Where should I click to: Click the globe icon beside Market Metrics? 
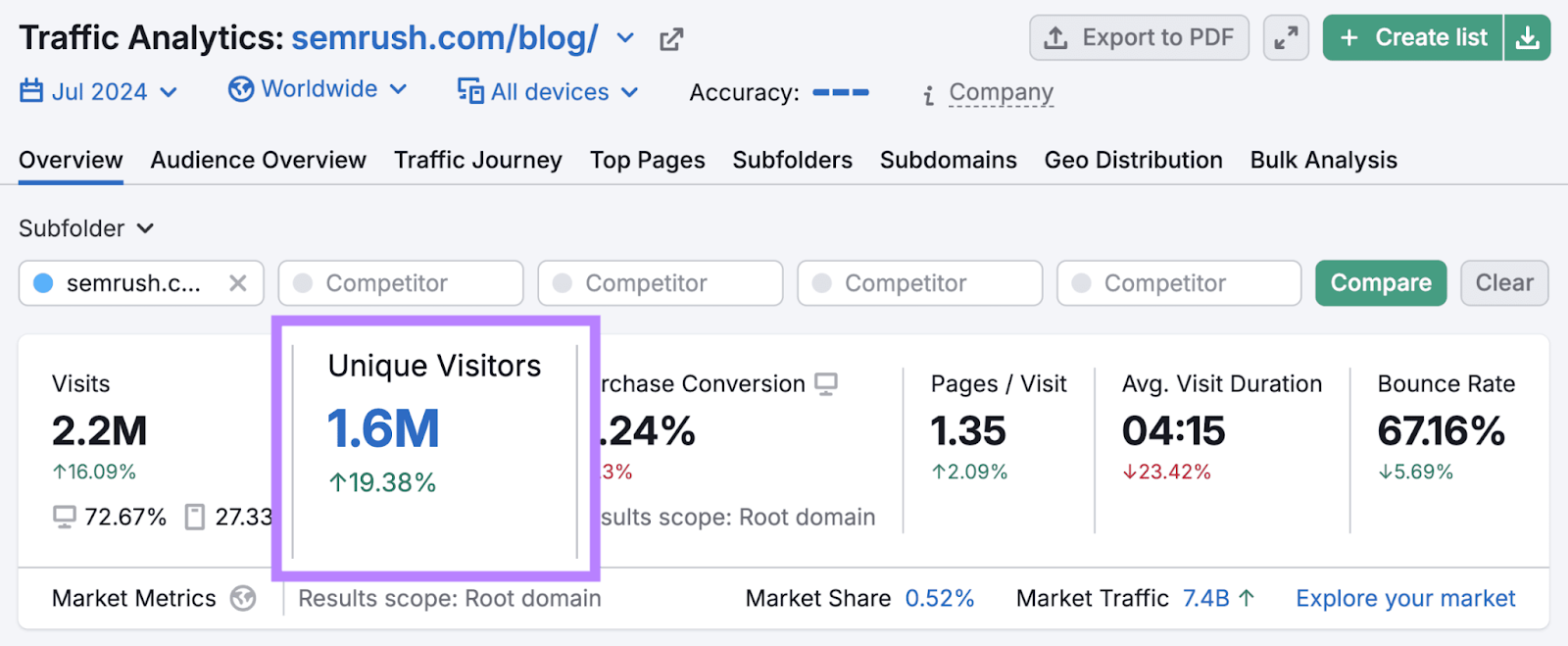243,598
